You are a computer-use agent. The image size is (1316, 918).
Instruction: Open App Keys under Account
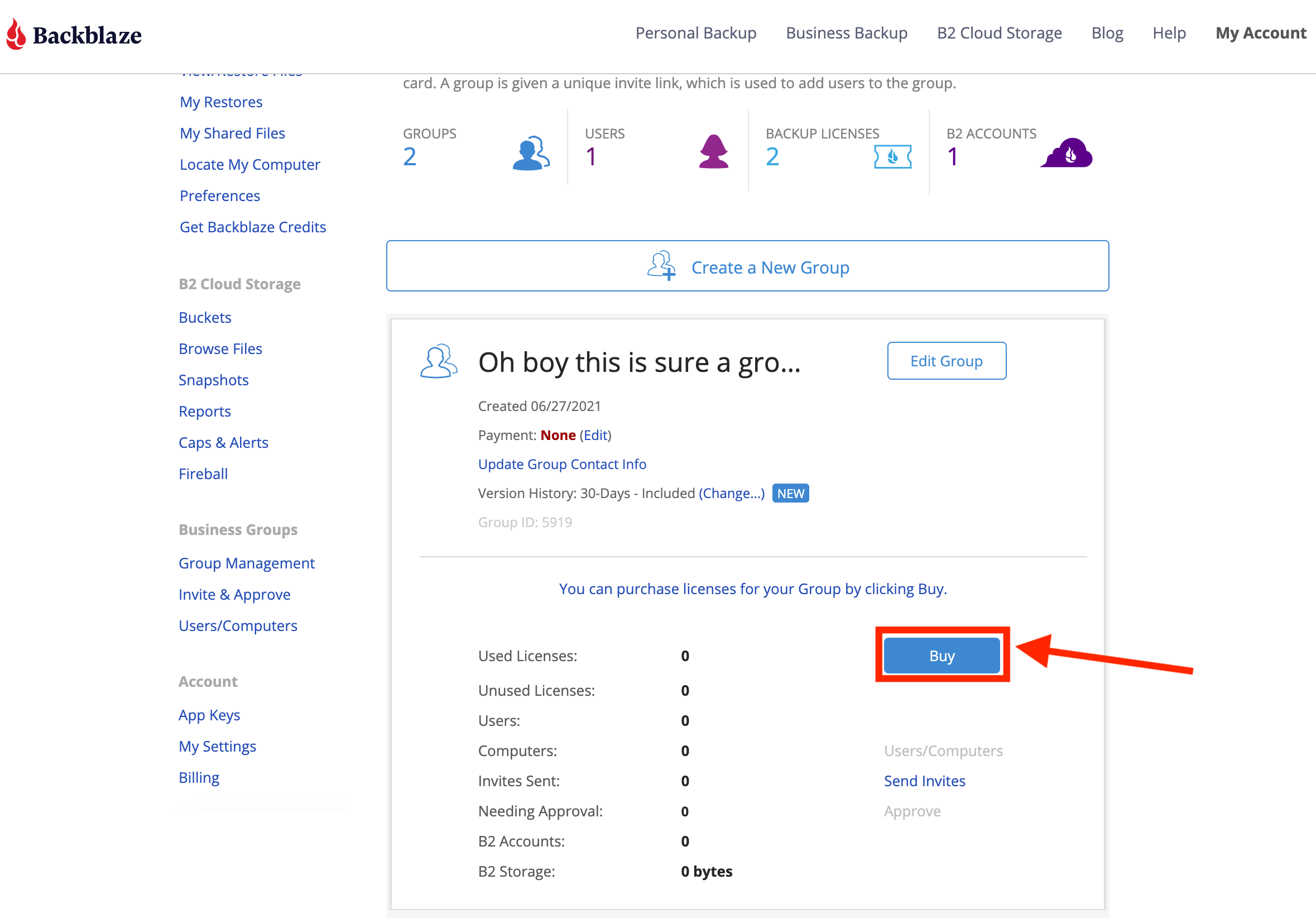pos(209,715)
